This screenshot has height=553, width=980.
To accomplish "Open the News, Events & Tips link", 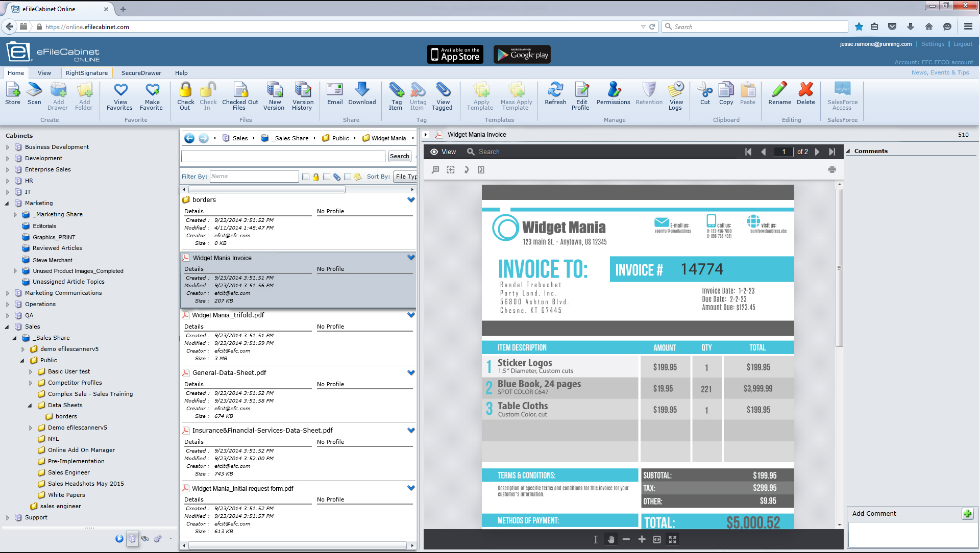I will [938, 72].
